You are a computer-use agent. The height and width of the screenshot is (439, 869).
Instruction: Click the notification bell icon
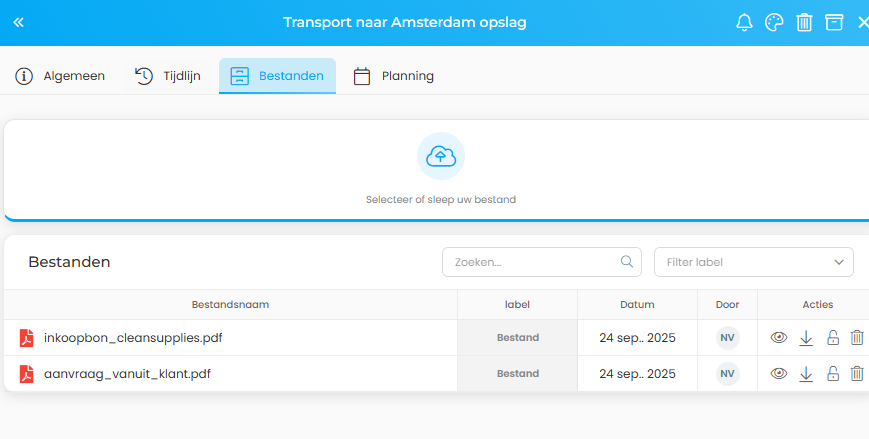744,22
